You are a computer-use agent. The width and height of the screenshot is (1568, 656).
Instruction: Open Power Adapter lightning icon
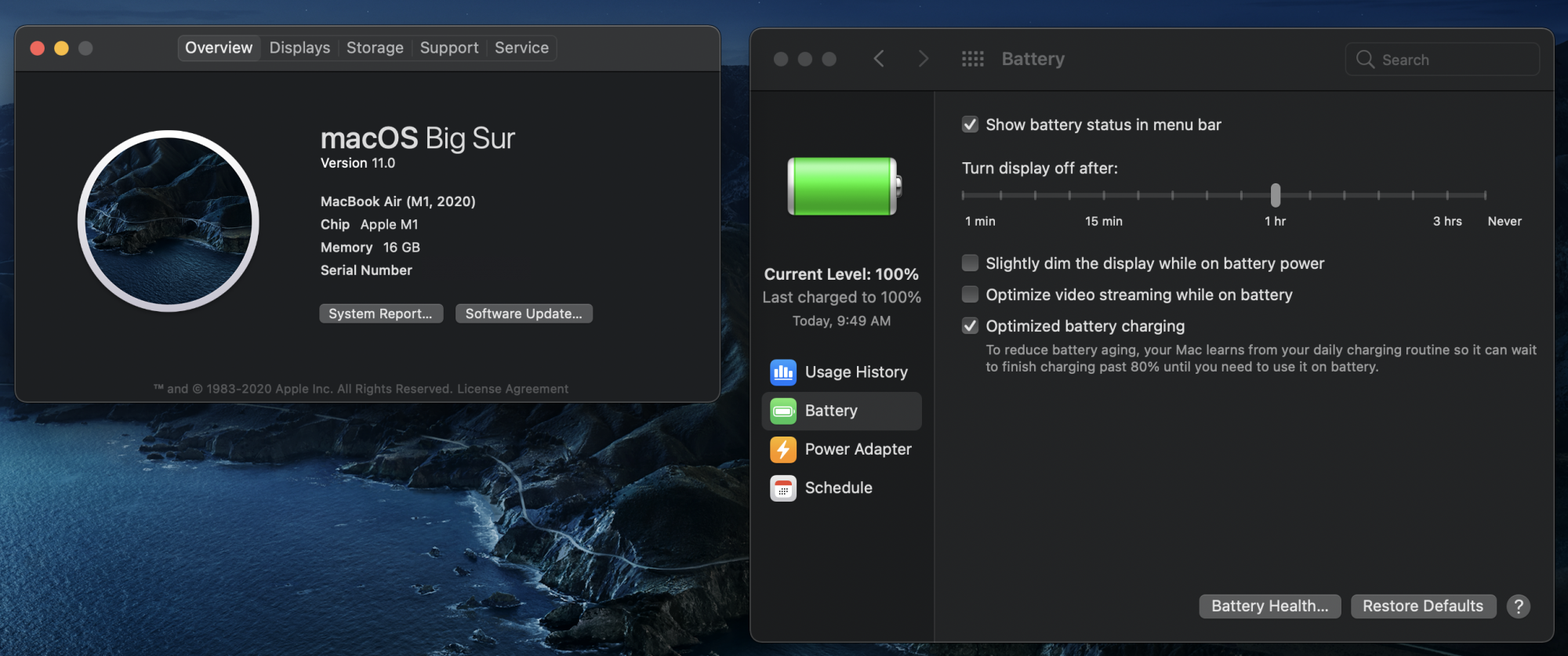coord(782,449)
